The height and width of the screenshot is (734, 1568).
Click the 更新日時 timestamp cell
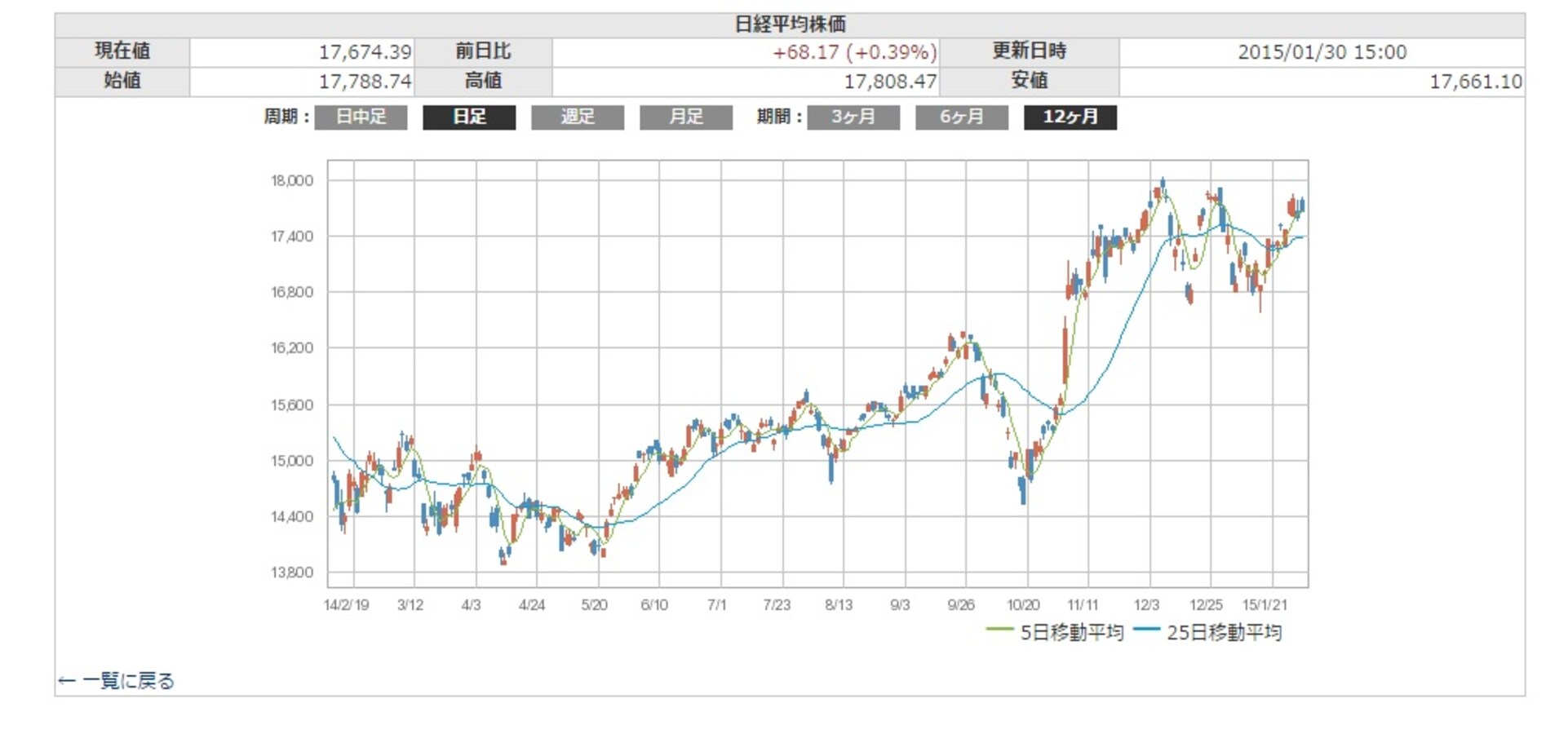(1322, 51)
